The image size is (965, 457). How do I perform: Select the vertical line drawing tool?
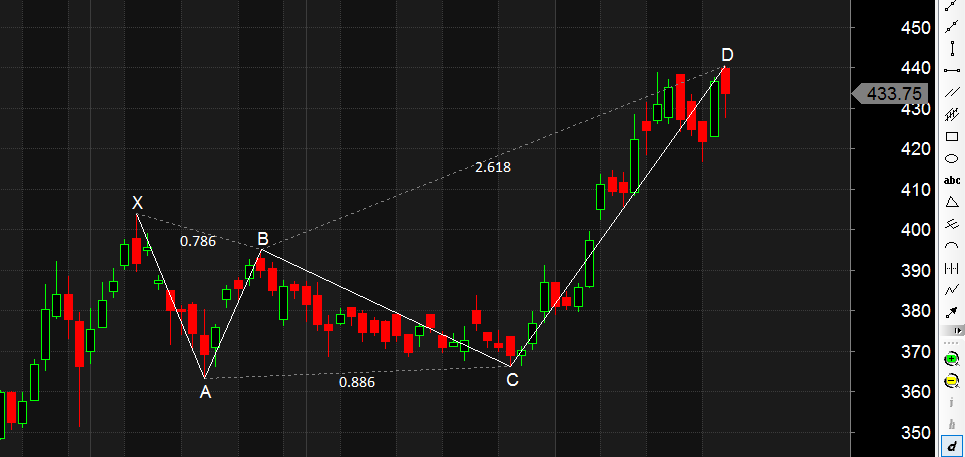(x=952, y=48)
